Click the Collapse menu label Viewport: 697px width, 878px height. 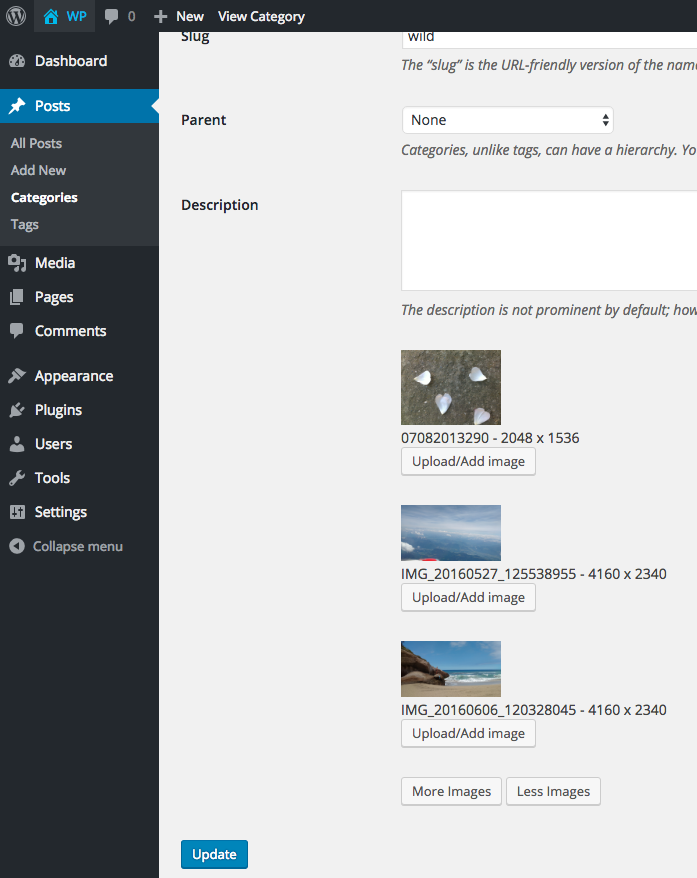click(78, 547)
